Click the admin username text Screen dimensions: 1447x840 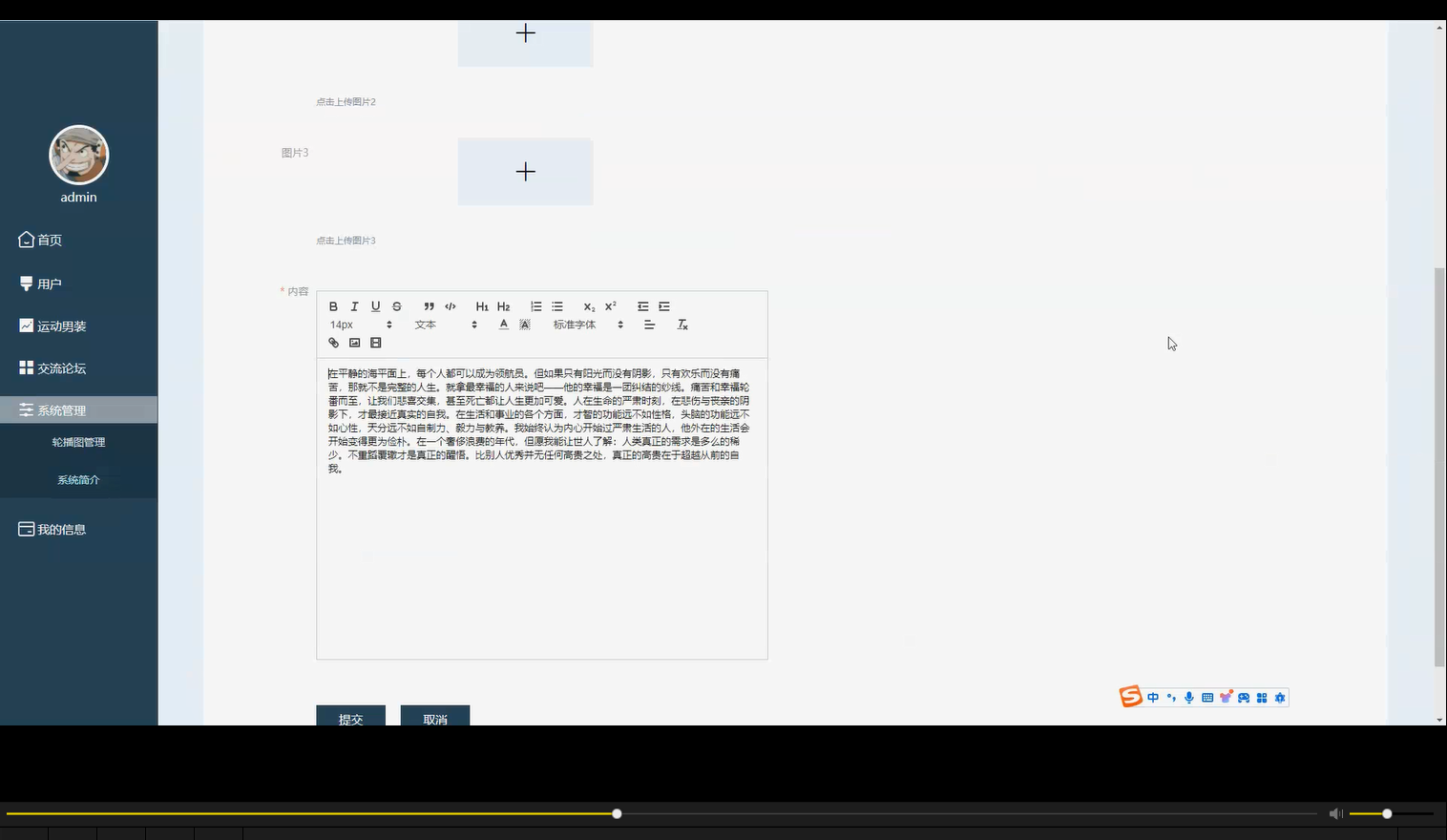point(78,197)
